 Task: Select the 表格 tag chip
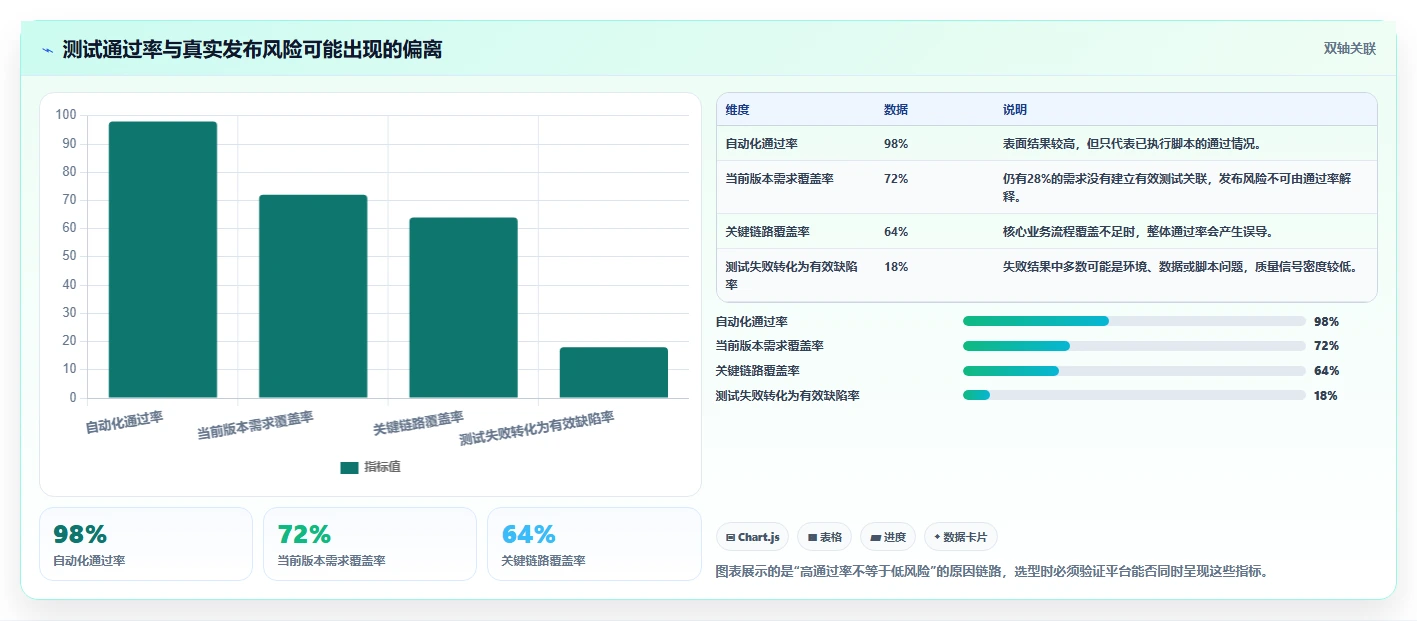824,537
